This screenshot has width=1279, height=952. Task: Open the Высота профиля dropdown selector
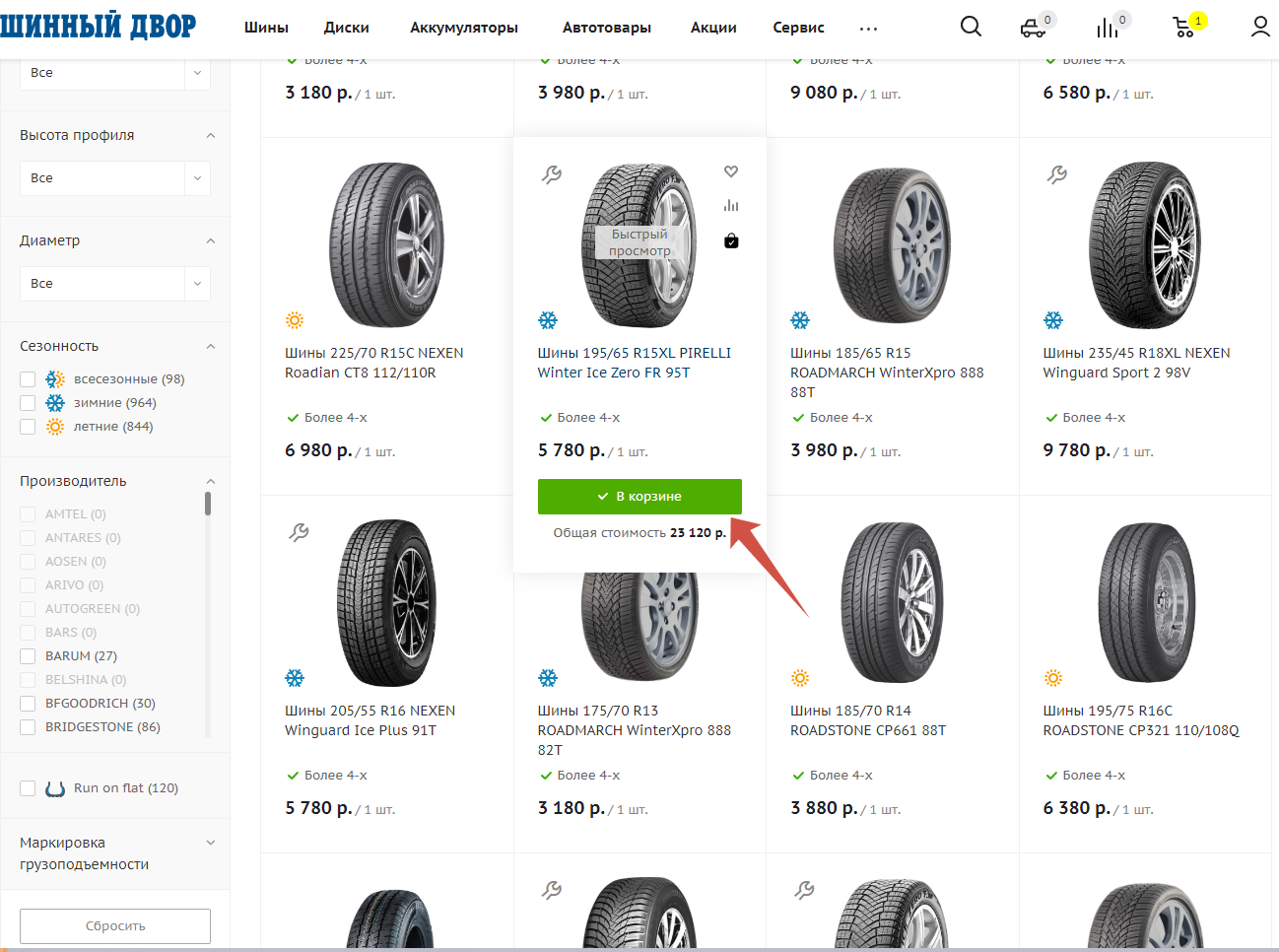(114, 178)
